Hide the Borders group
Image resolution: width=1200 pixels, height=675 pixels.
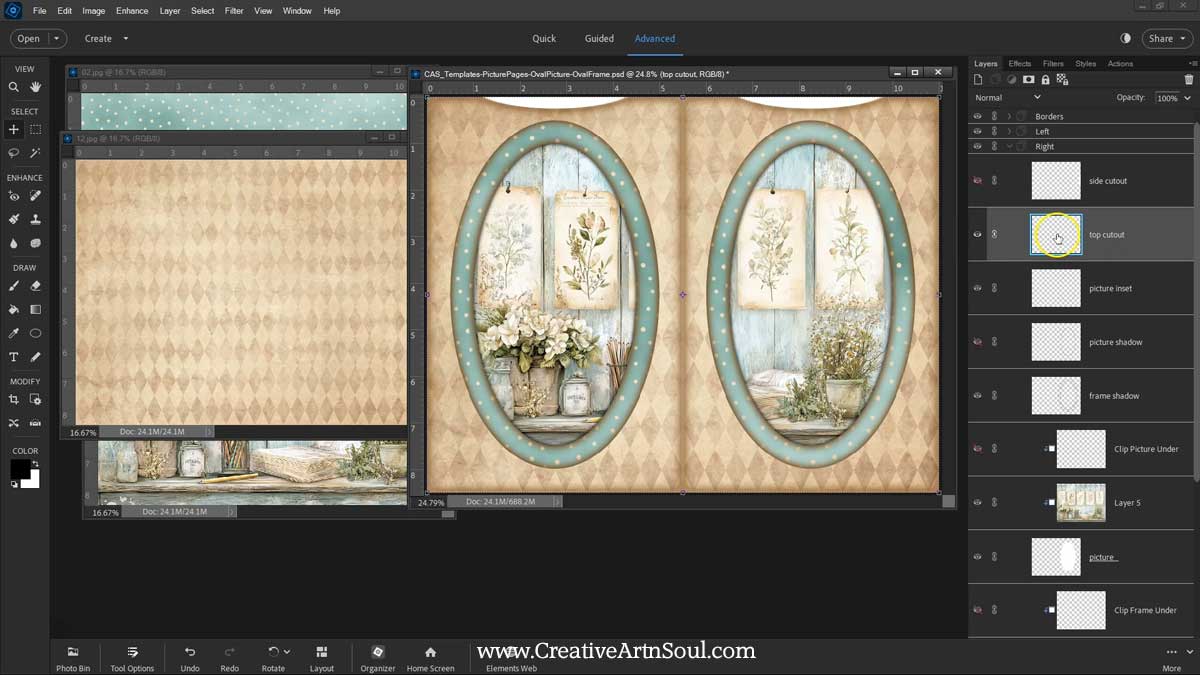click(x=977, y=116)
